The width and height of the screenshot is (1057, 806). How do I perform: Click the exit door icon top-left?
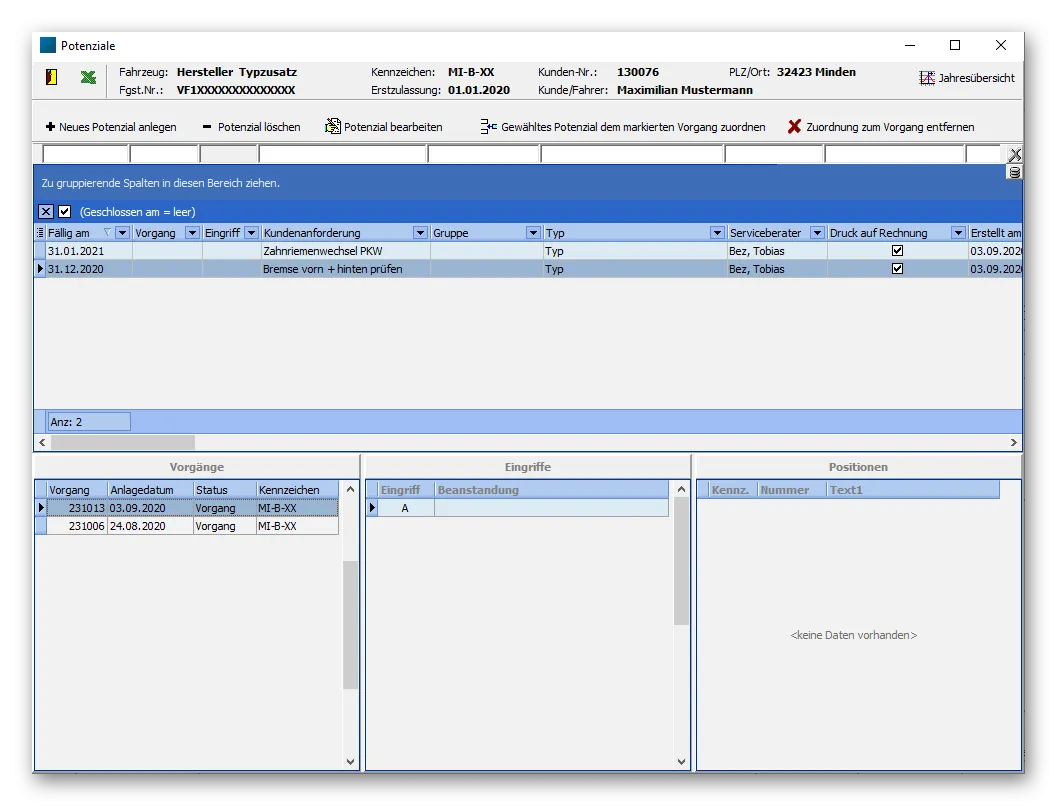[51, 76]
